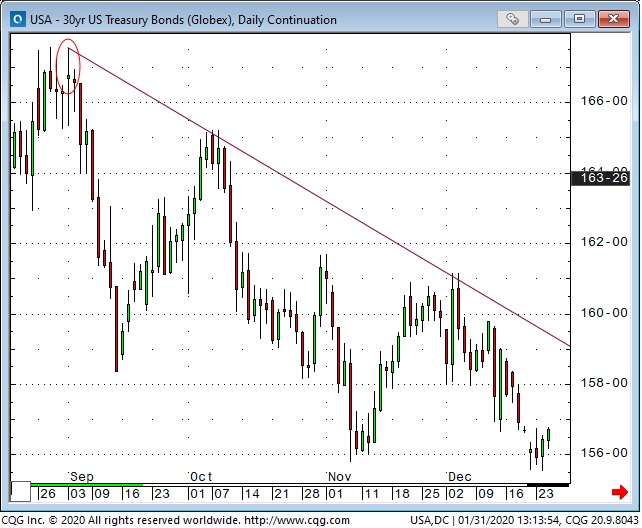
Task: Click the 25 date label under Nov
Action: tap(432, 494)
